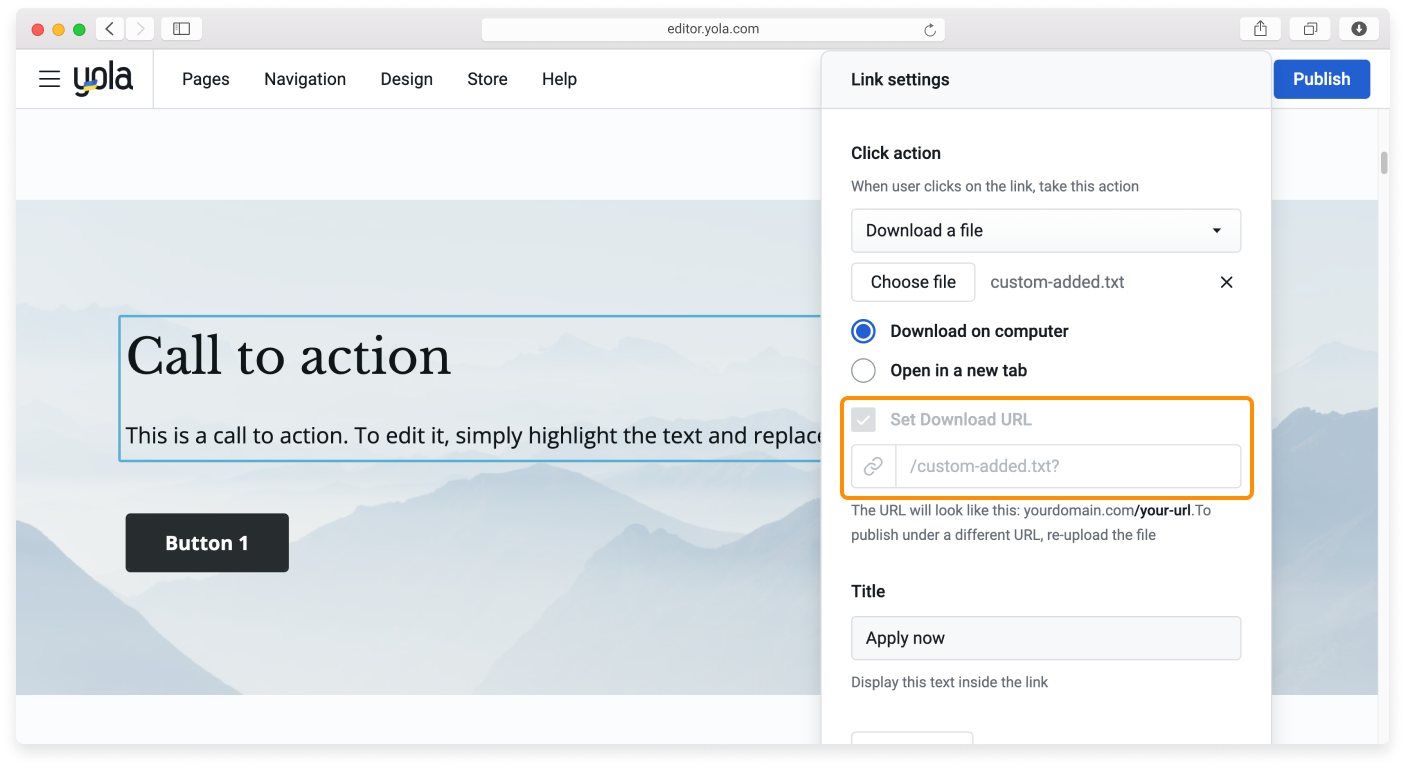Click the Choose file button
This screenshot has height=768, width=1406.
913,282
